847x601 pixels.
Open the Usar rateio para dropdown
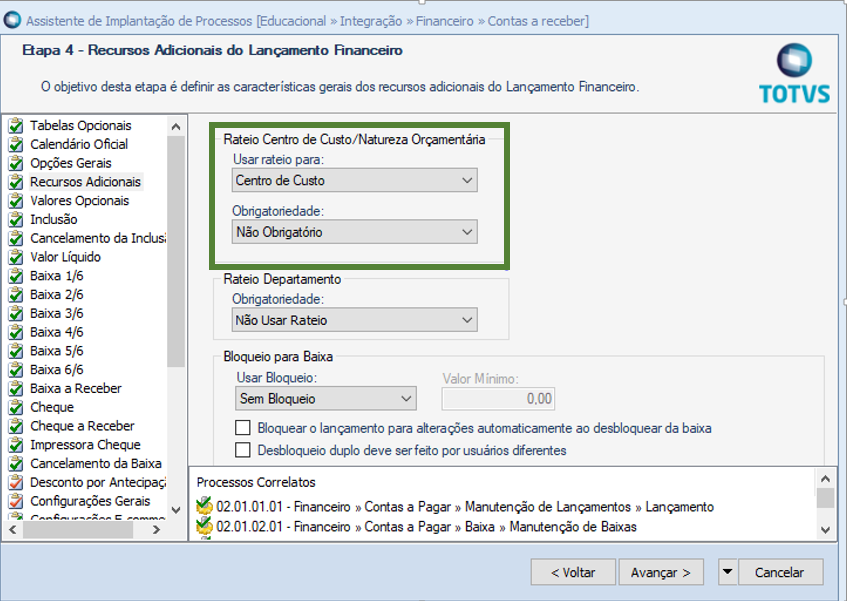click(x=354, y=180)
